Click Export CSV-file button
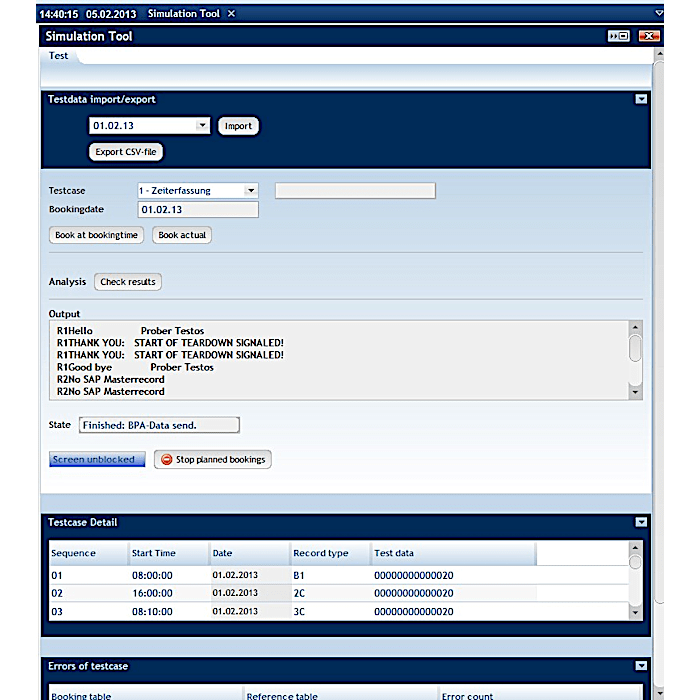This screenshot has width=700, height=700. tap(126, 152)
